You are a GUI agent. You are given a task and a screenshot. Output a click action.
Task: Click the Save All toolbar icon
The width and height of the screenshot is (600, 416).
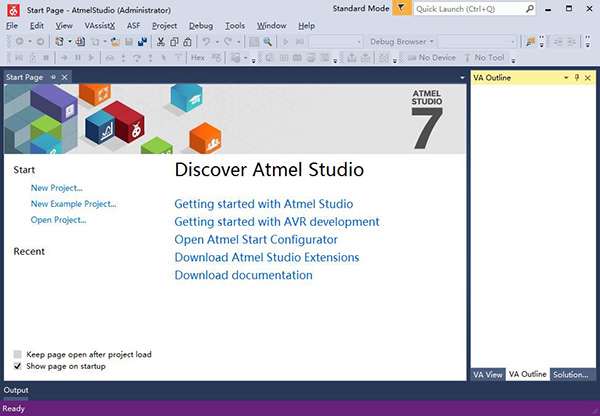tap(144, 42)
